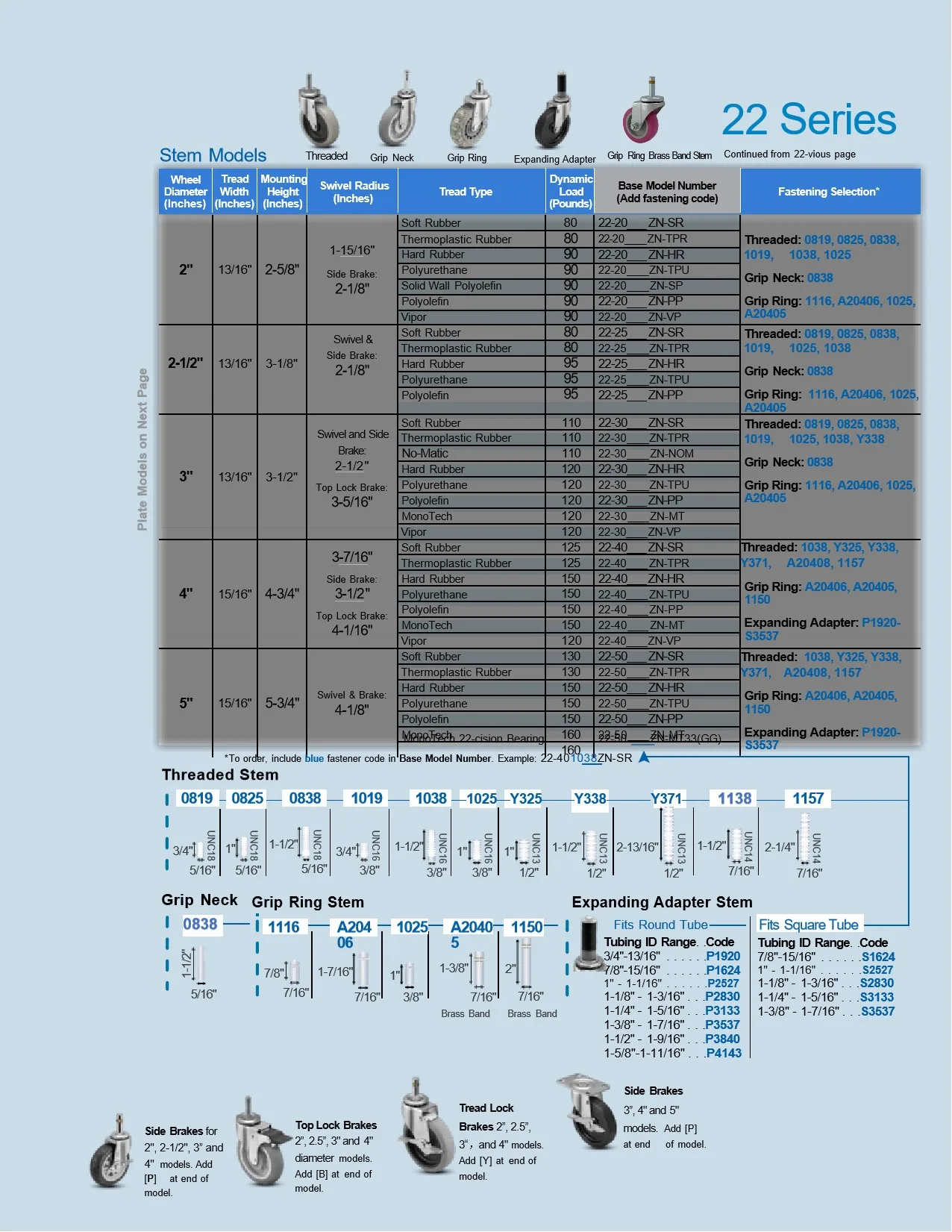Click threaded stem code Y338
952x1232 pixels.
click(589, 798)
